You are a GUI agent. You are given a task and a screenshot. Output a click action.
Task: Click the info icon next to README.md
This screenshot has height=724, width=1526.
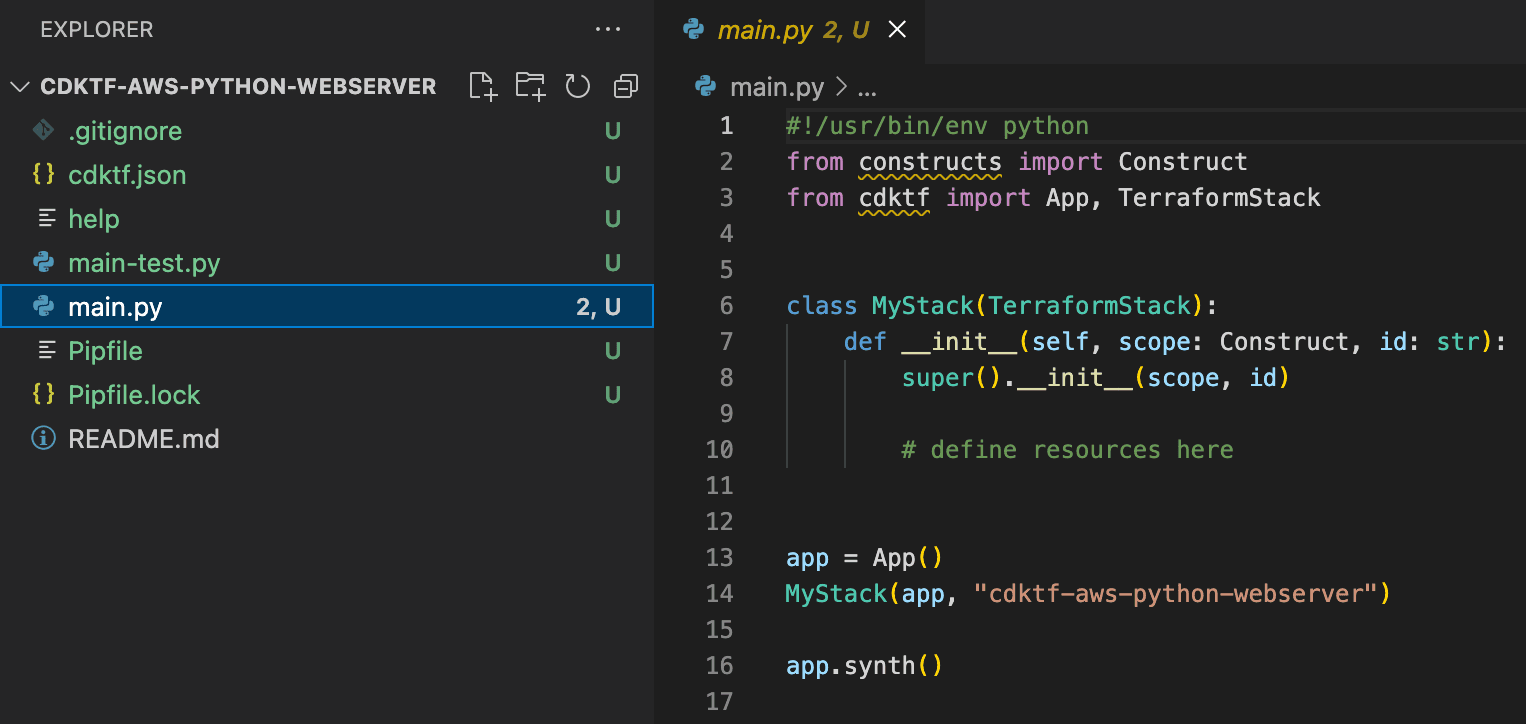point(44,438)
